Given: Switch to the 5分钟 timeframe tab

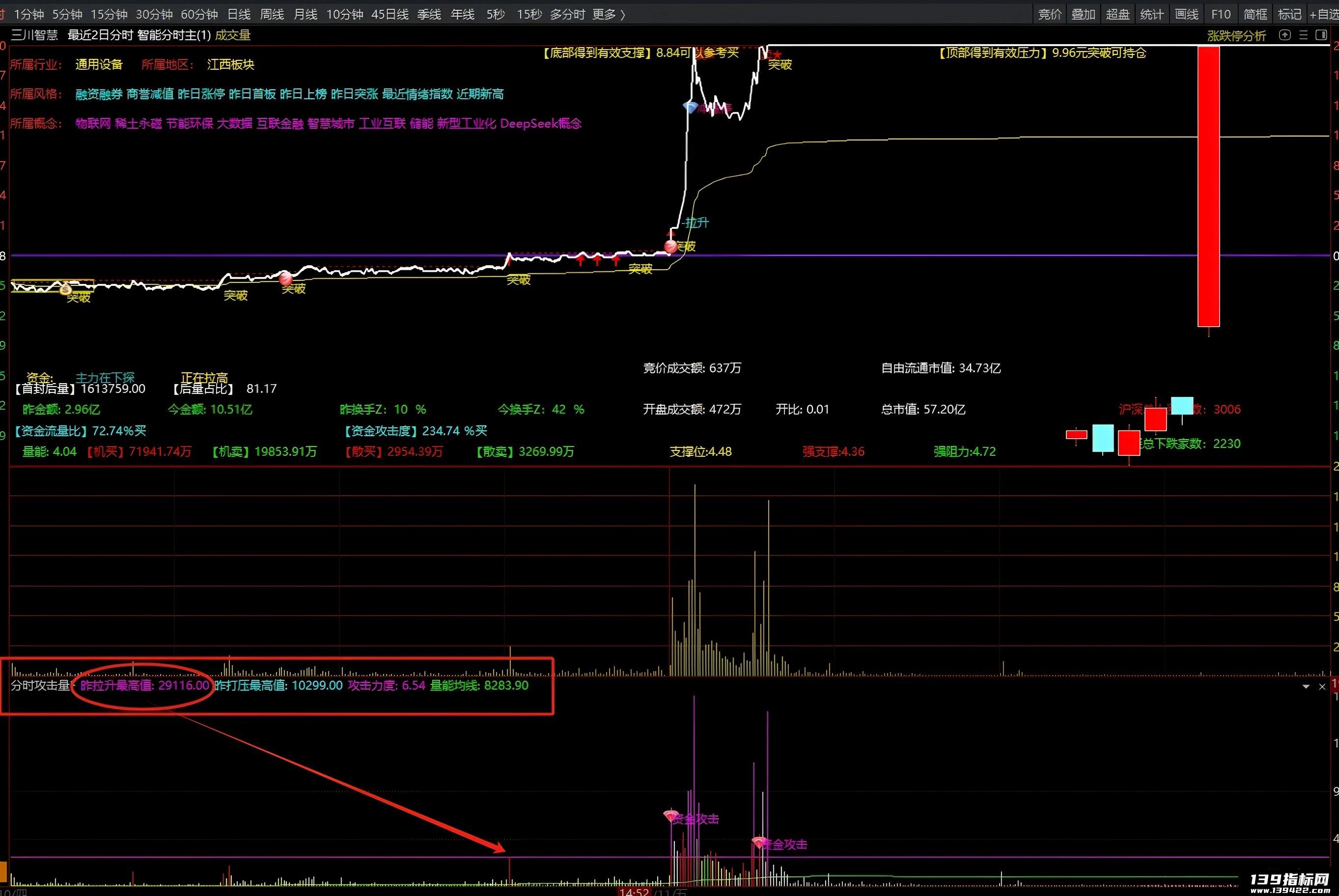Looking at the screenshot, I should point(67,14).
